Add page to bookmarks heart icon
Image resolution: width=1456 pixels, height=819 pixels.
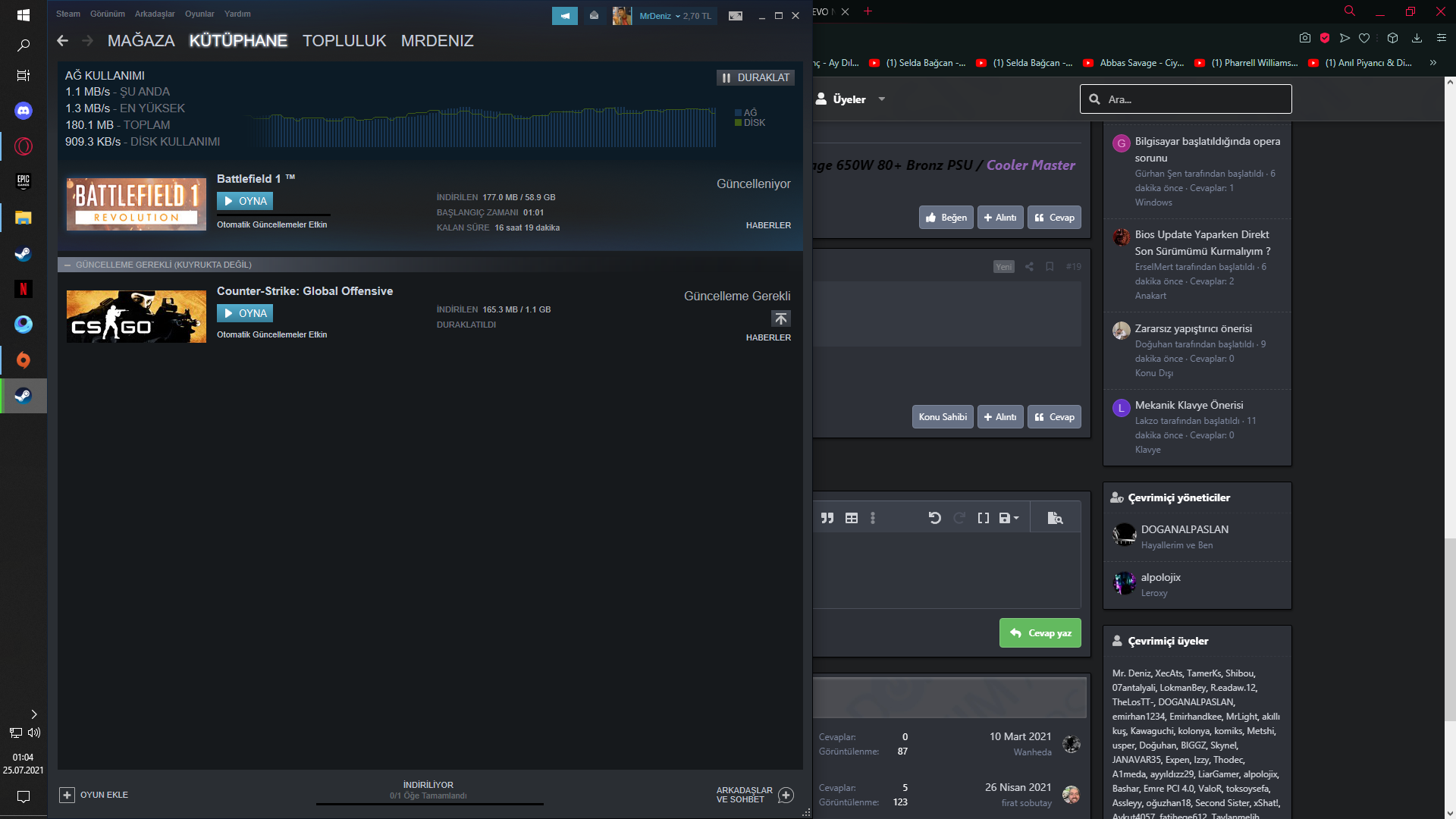[1364, 38]
